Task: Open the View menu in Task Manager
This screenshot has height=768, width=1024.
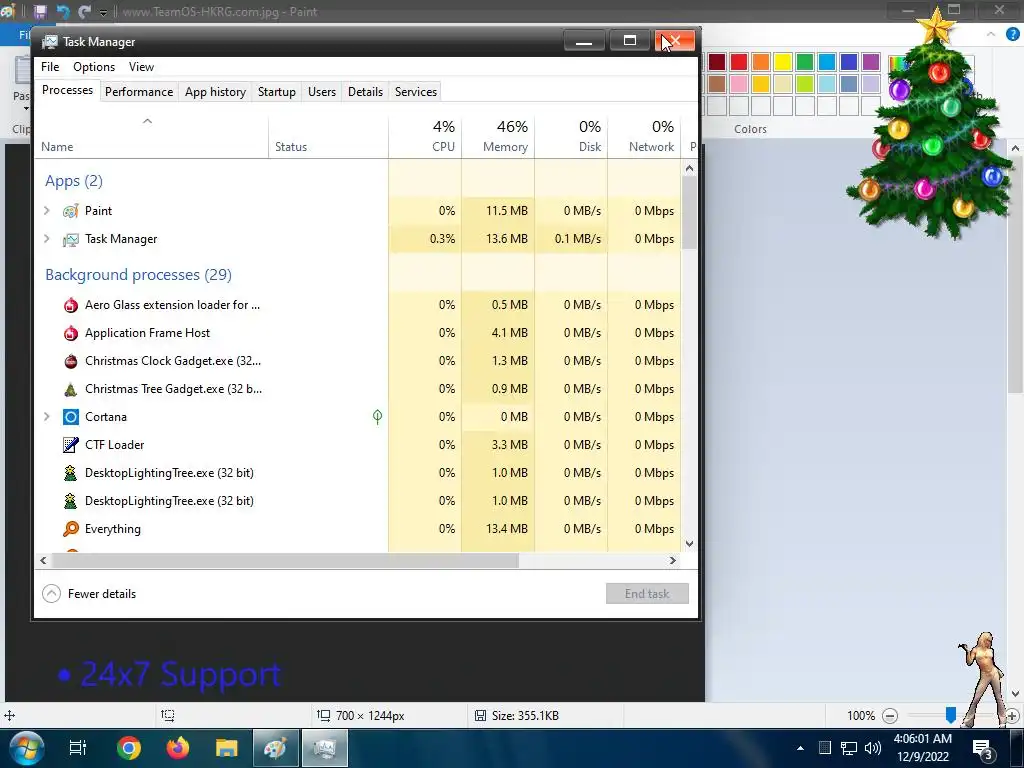Action: point(141,67)
